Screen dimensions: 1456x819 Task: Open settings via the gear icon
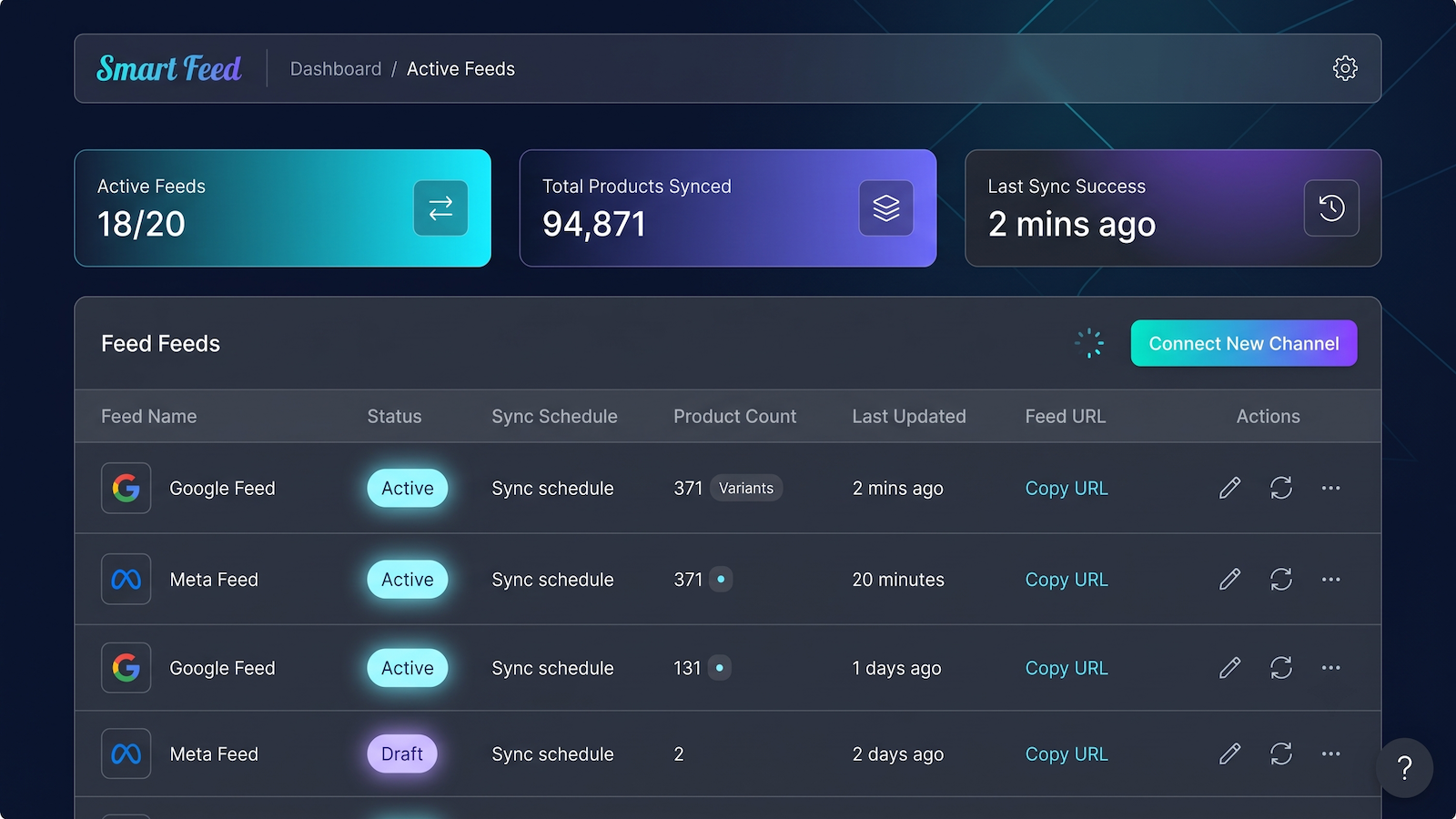(1345, 68)
